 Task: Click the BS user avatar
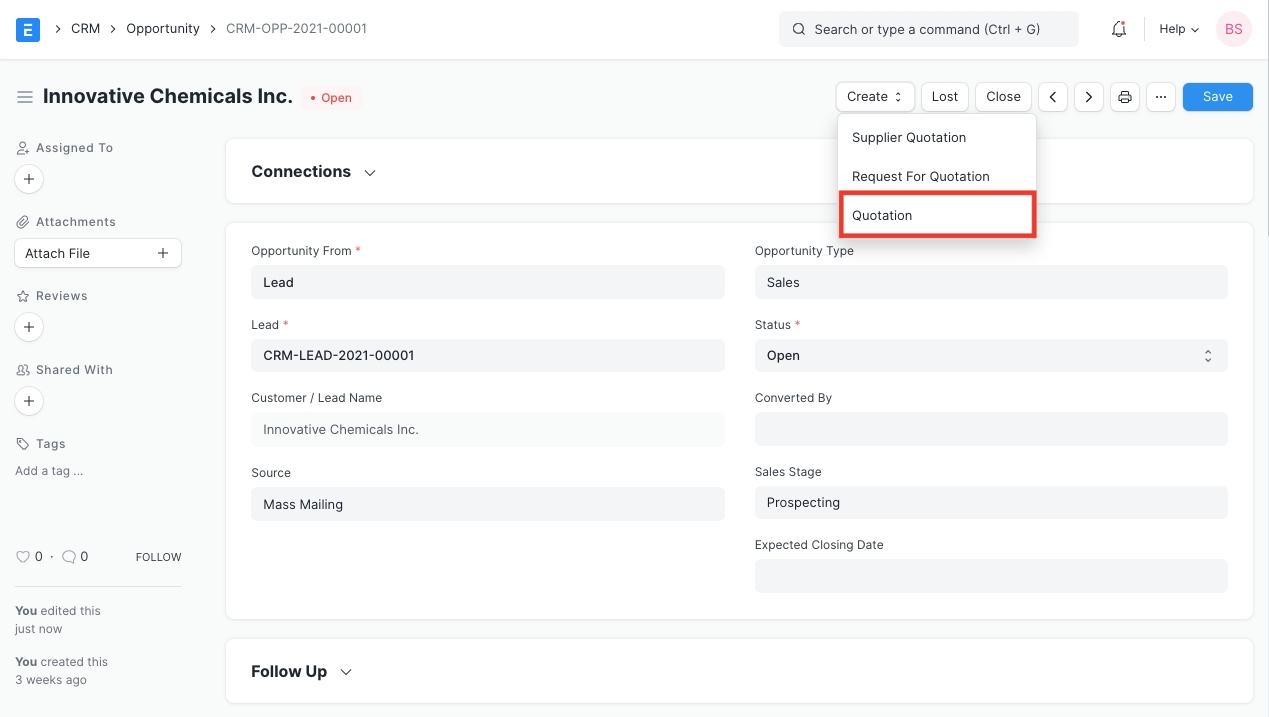tap(1234, 29)
